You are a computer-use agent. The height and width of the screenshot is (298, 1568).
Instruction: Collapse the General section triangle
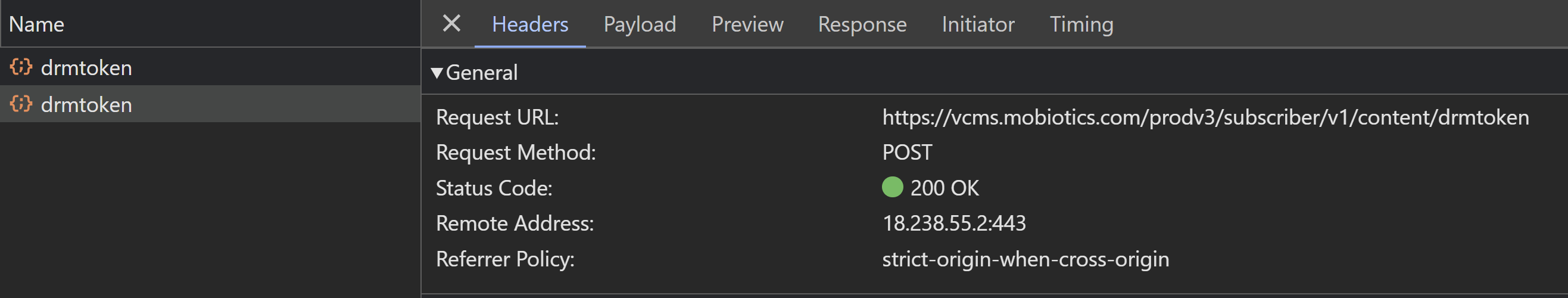click(437, 73)
